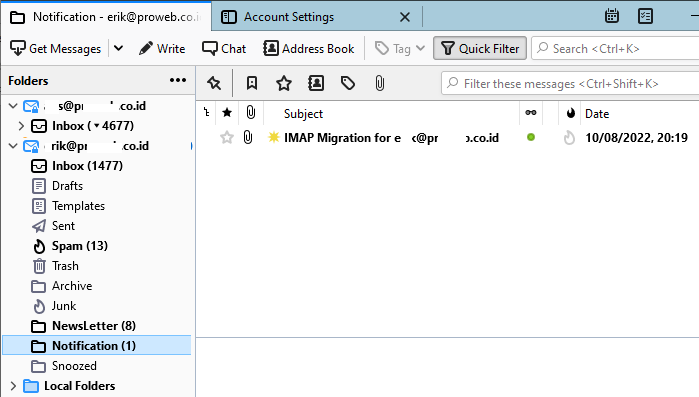Switch to the Notification mail tab
This screenshot has width=699, height=397.
[106, 17]
